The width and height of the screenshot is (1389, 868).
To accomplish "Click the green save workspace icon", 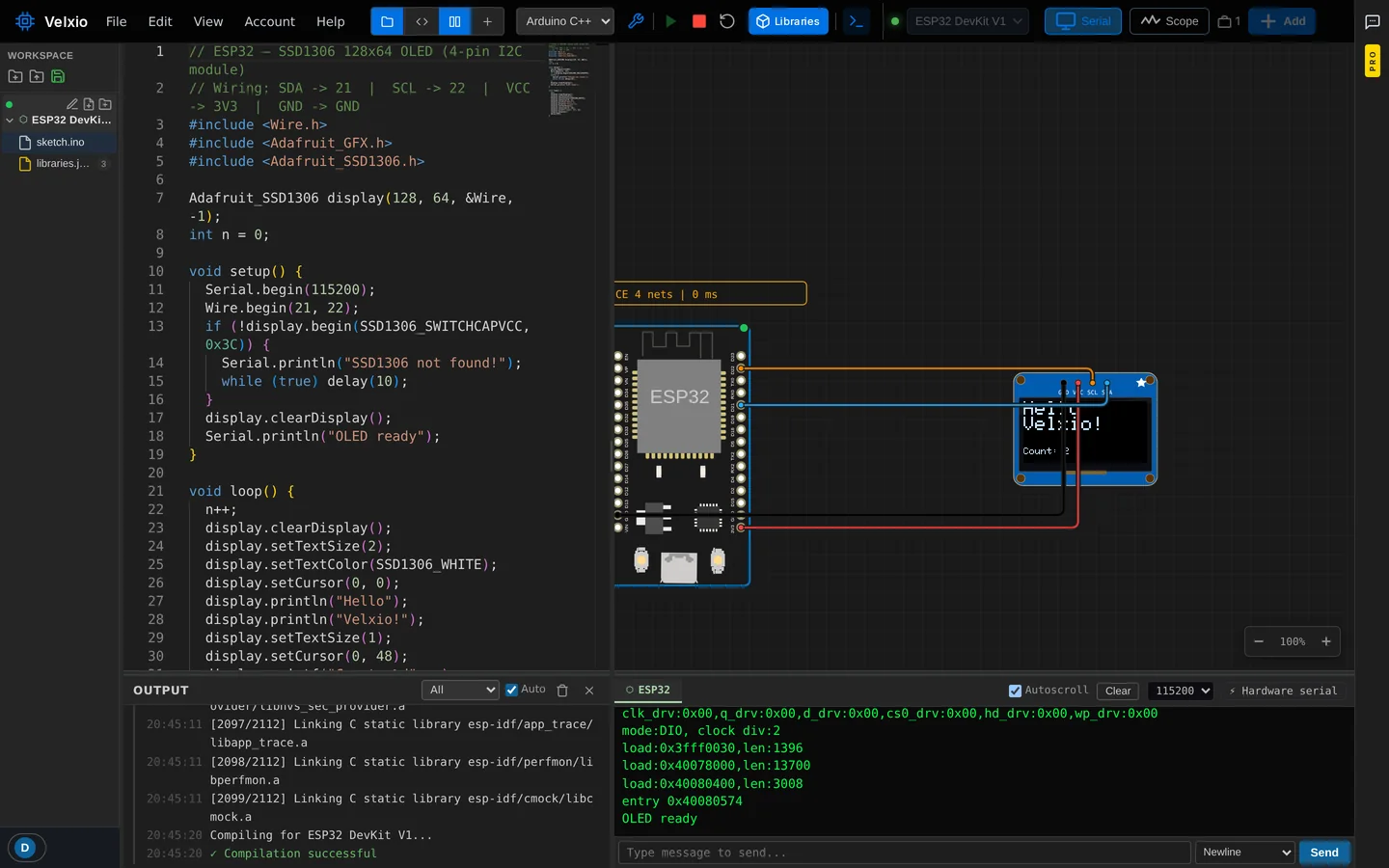I will (58, 76).
